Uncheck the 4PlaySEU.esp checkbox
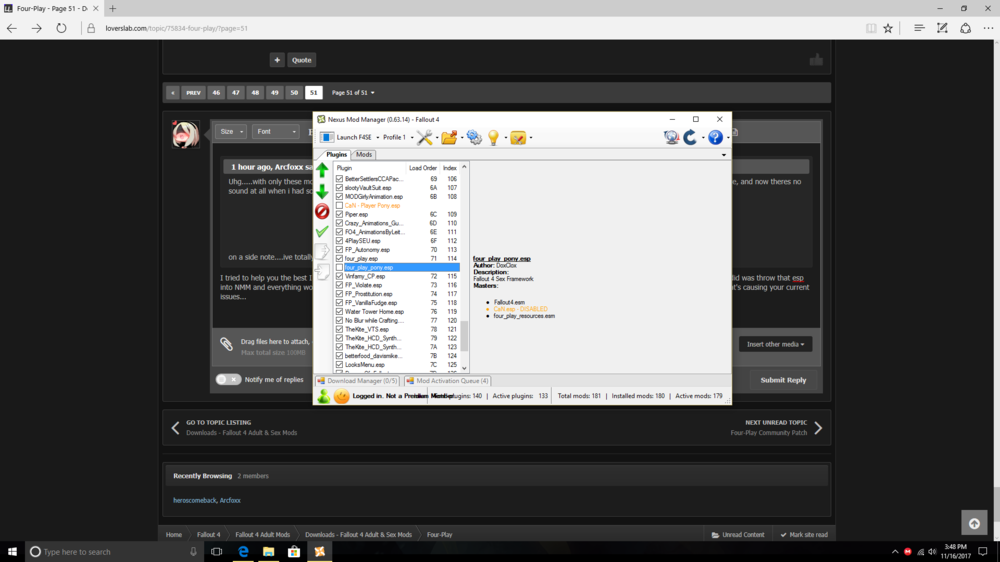This screenshot has width=1000, height=562. [339, 241]
